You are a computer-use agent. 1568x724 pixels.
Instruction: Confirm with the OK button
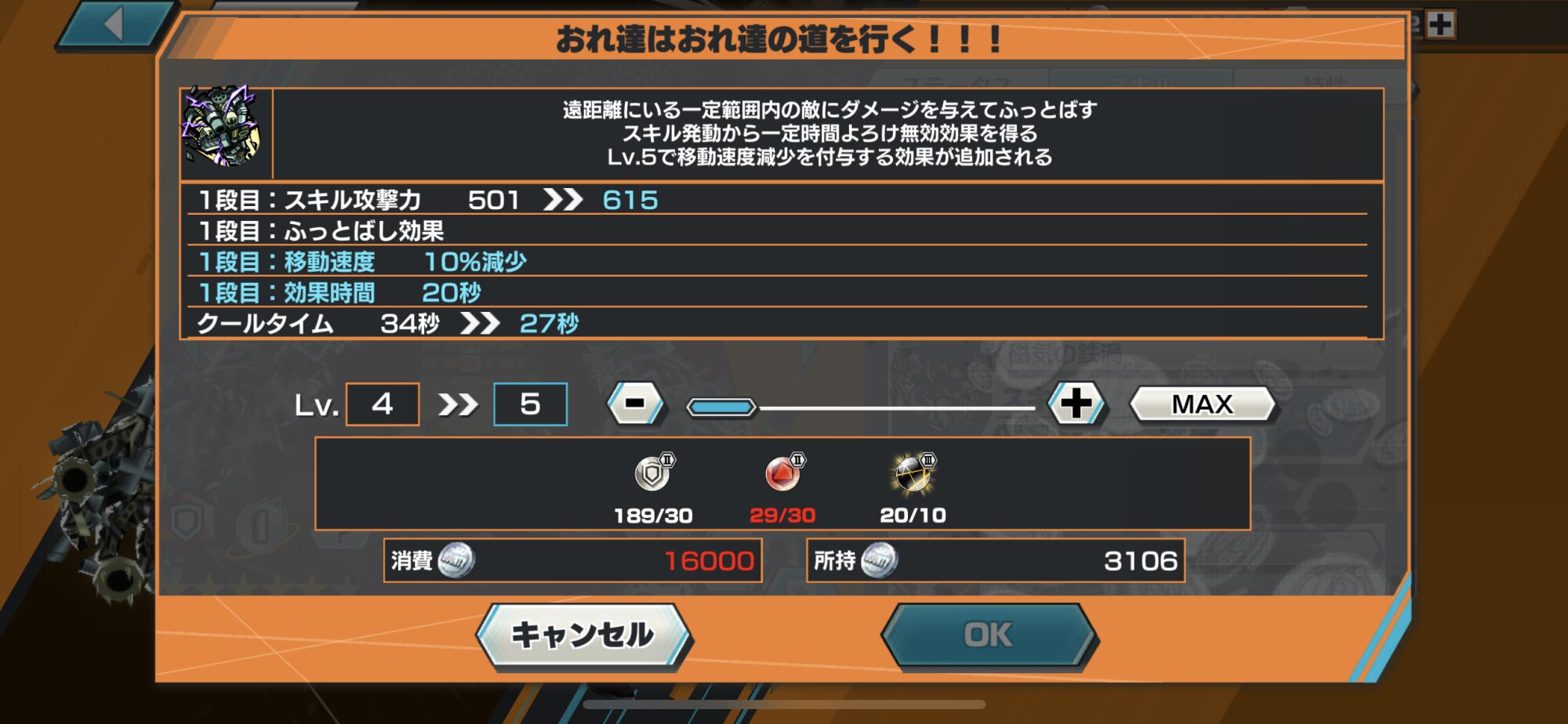(x=989, y=635)
